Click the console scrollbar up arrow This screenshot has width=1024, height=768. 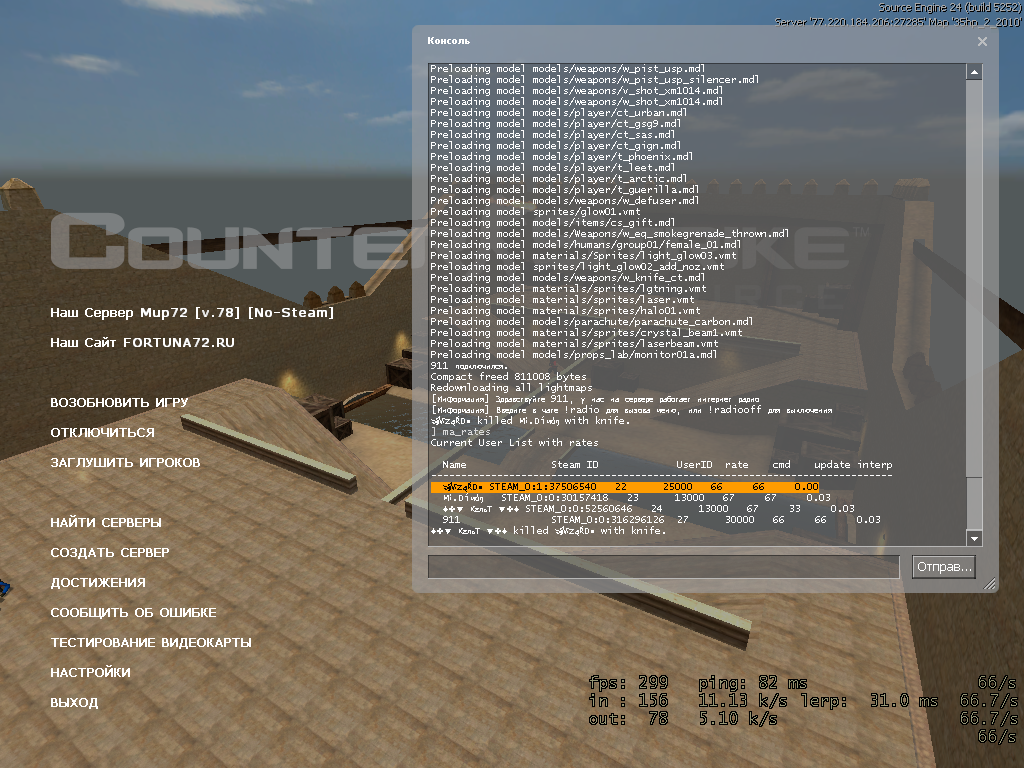(x=974, y=72)
